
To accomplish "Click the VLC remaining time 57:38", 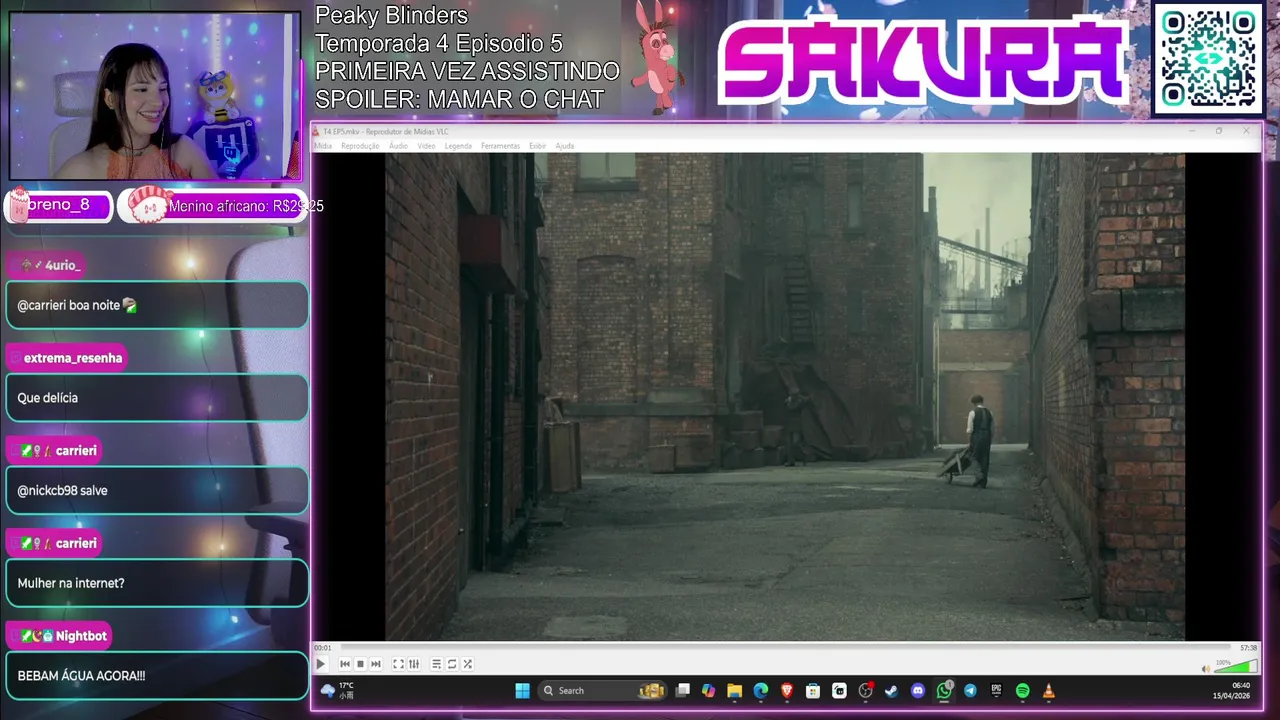I will tap(1248, 648).
